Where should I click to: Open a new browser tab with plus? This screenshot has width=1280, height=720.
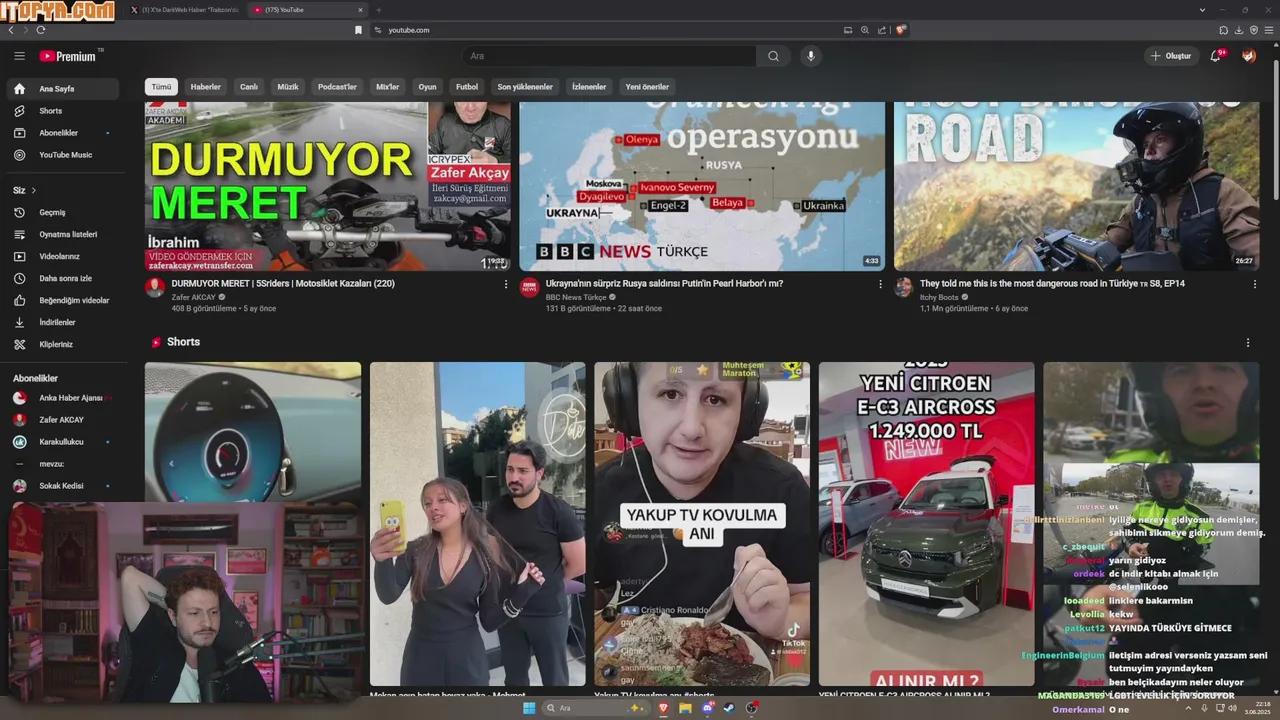click(379, 10)
